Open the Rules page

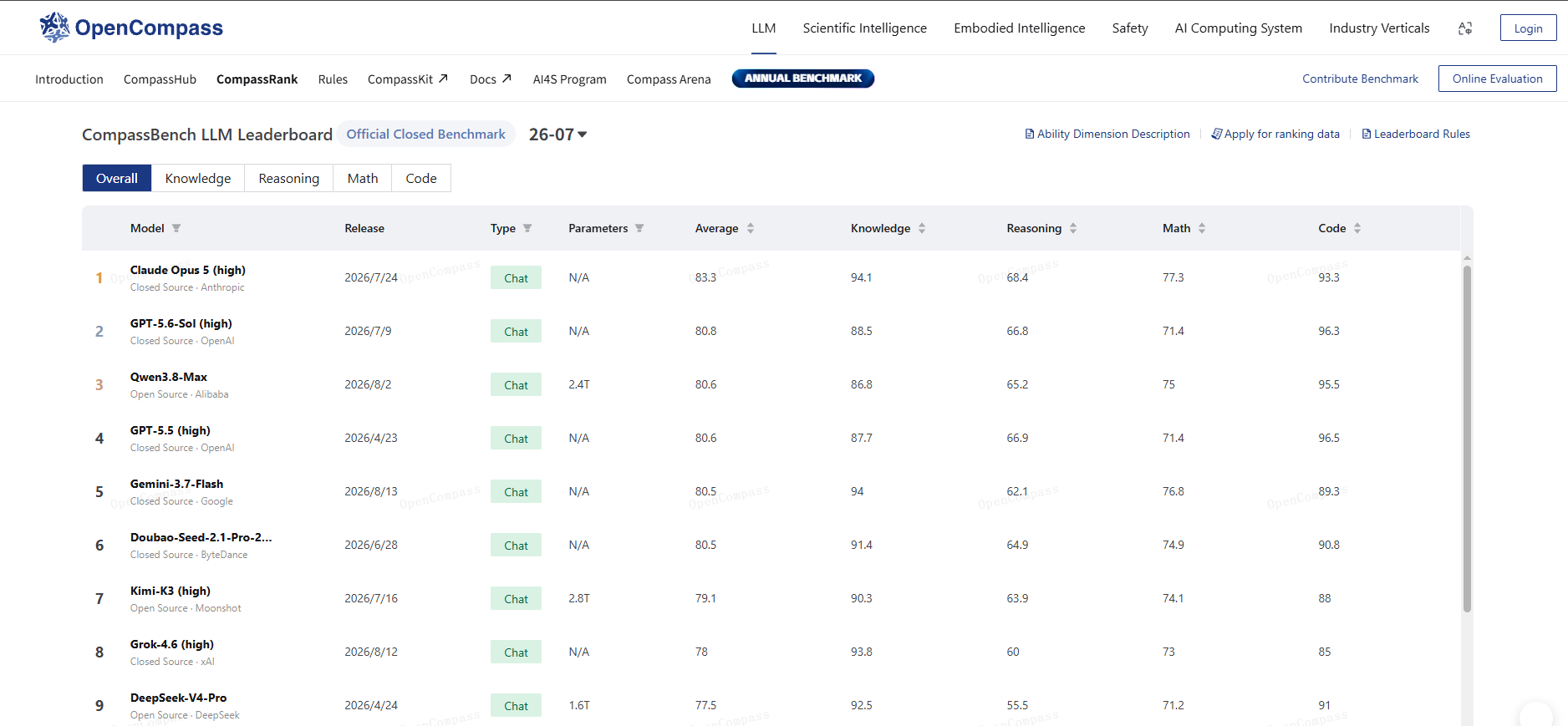coord(333,79)
